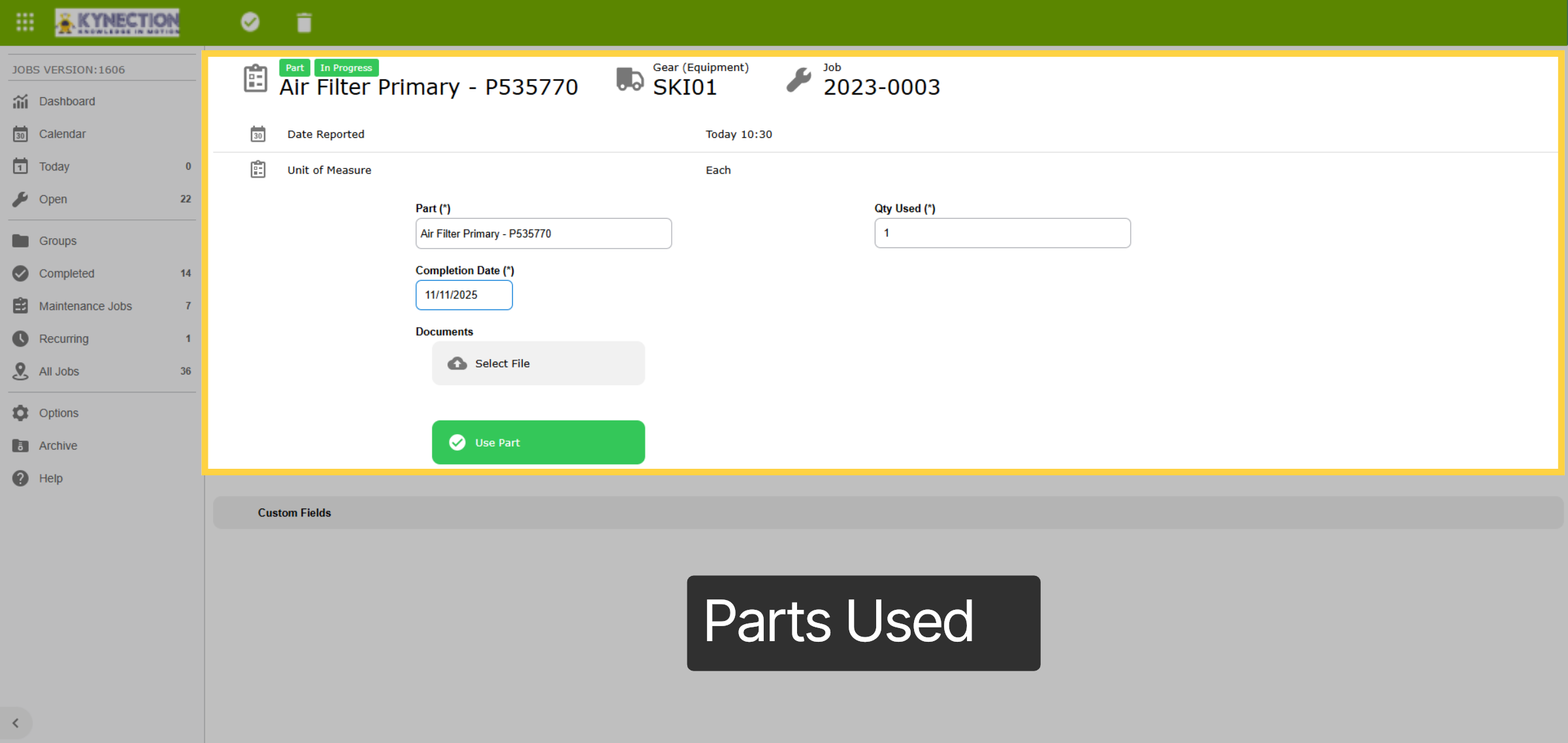
Task: Expand the Custom Fields section
Action: click(x=887, y=513)
